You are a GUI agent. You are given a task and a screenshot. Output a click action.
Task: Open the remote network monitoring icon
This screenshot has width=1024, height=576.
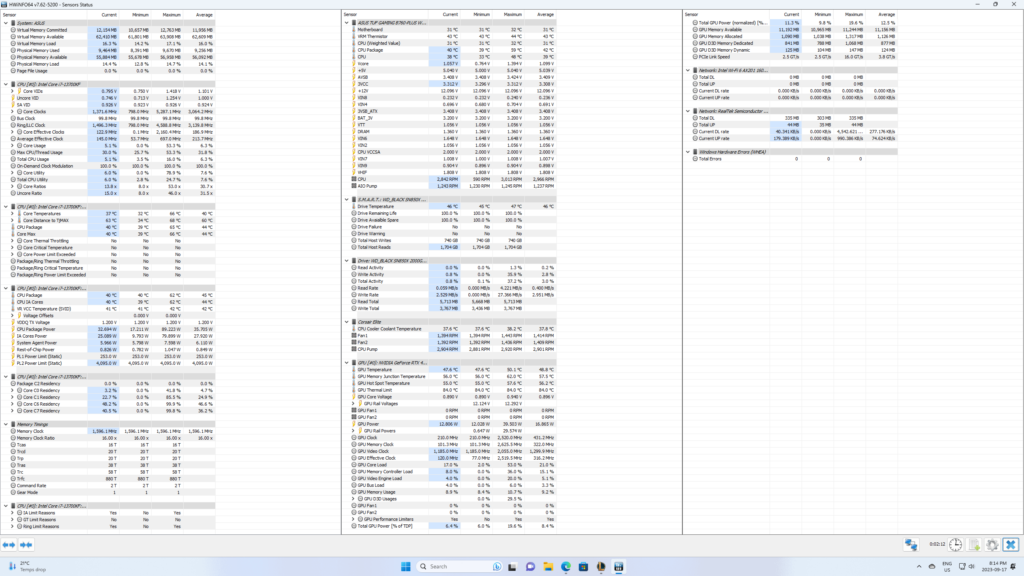pos(911,545)
